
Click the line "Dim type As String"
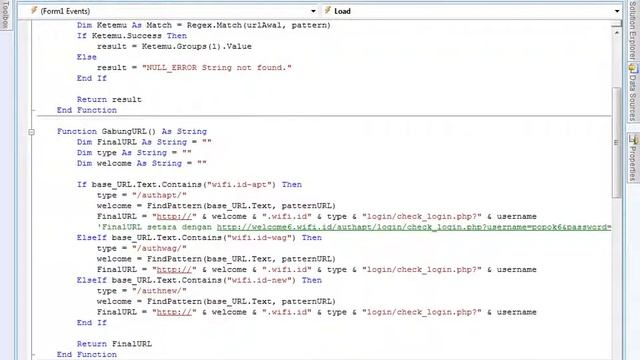click(x=134, y=153)
